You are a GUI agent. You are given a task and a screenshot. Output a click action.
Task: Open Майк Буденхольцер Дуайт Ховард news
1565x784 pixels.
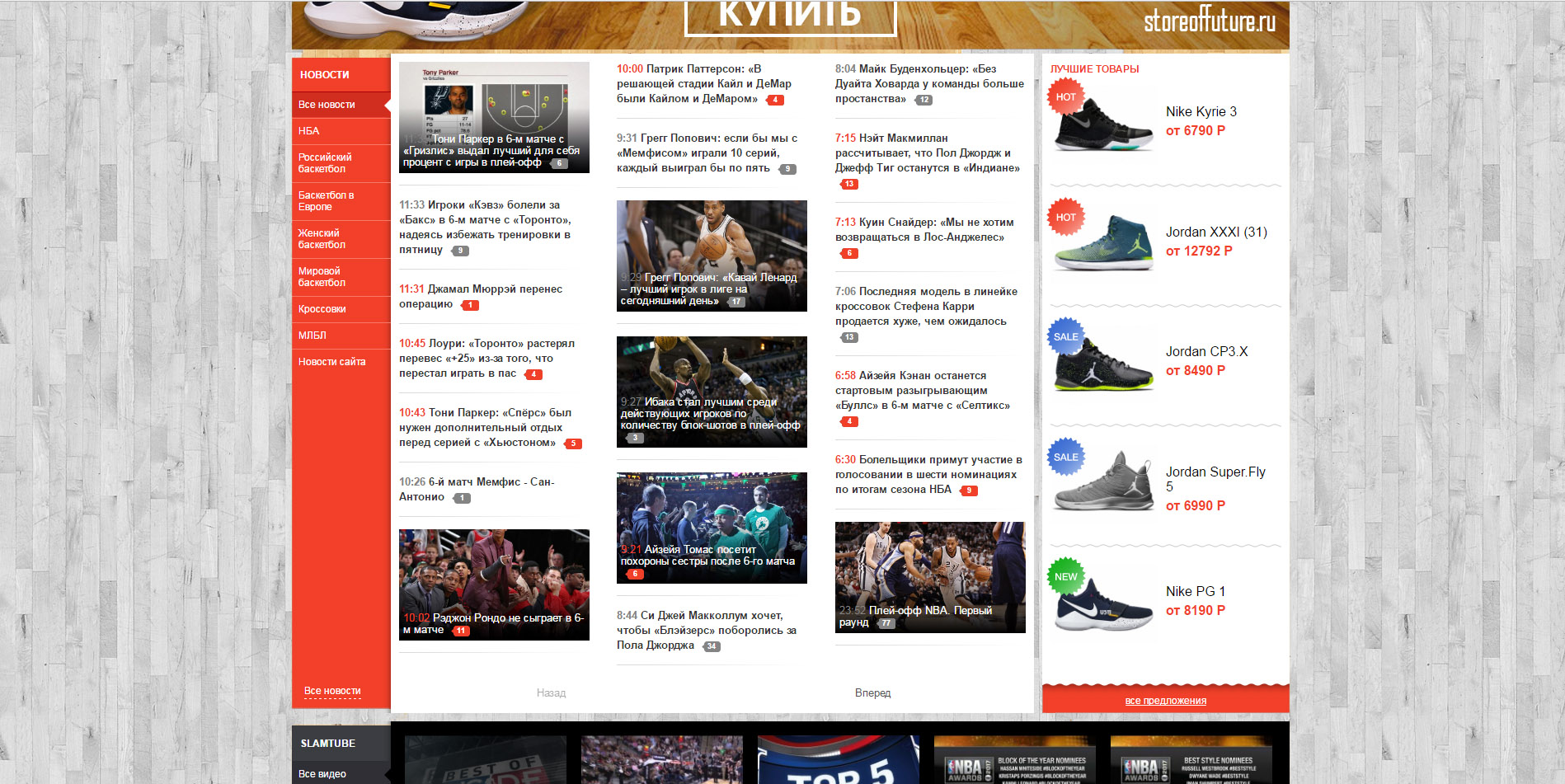[929, 84]
